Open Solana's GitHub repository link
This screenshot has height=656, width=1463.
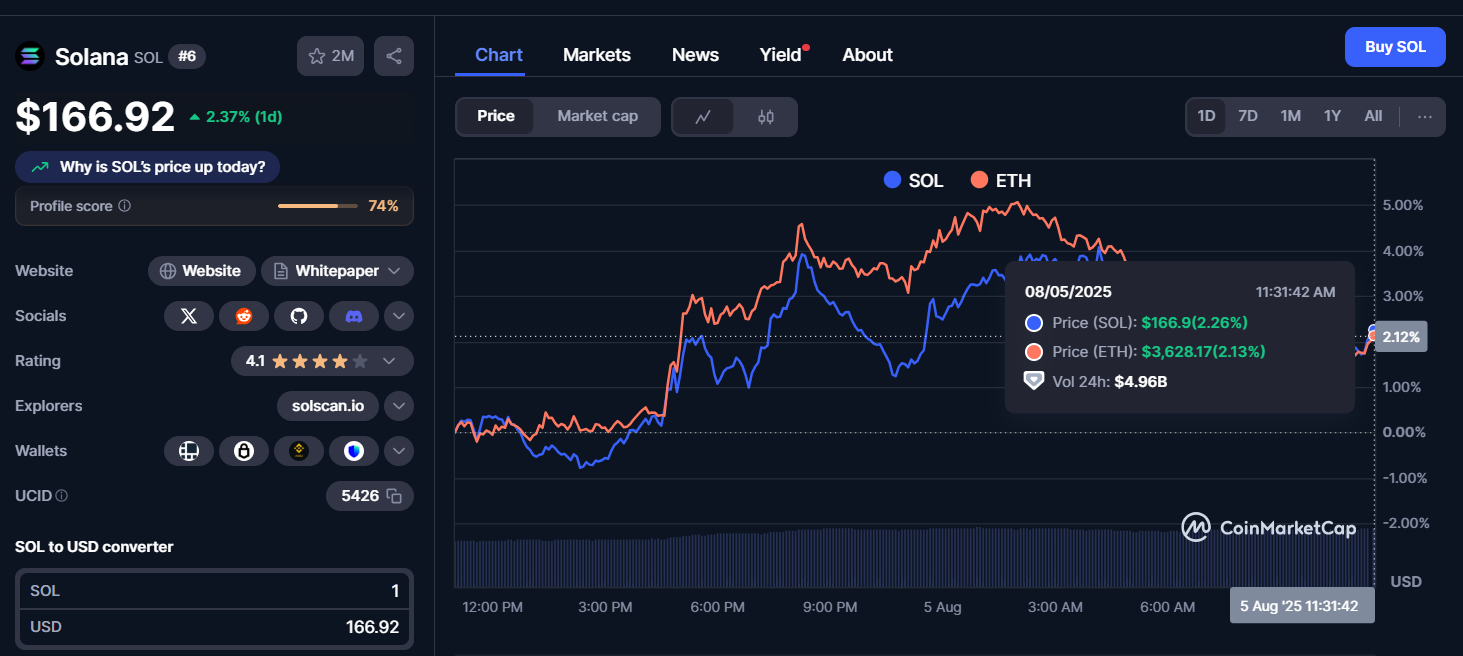299,316
